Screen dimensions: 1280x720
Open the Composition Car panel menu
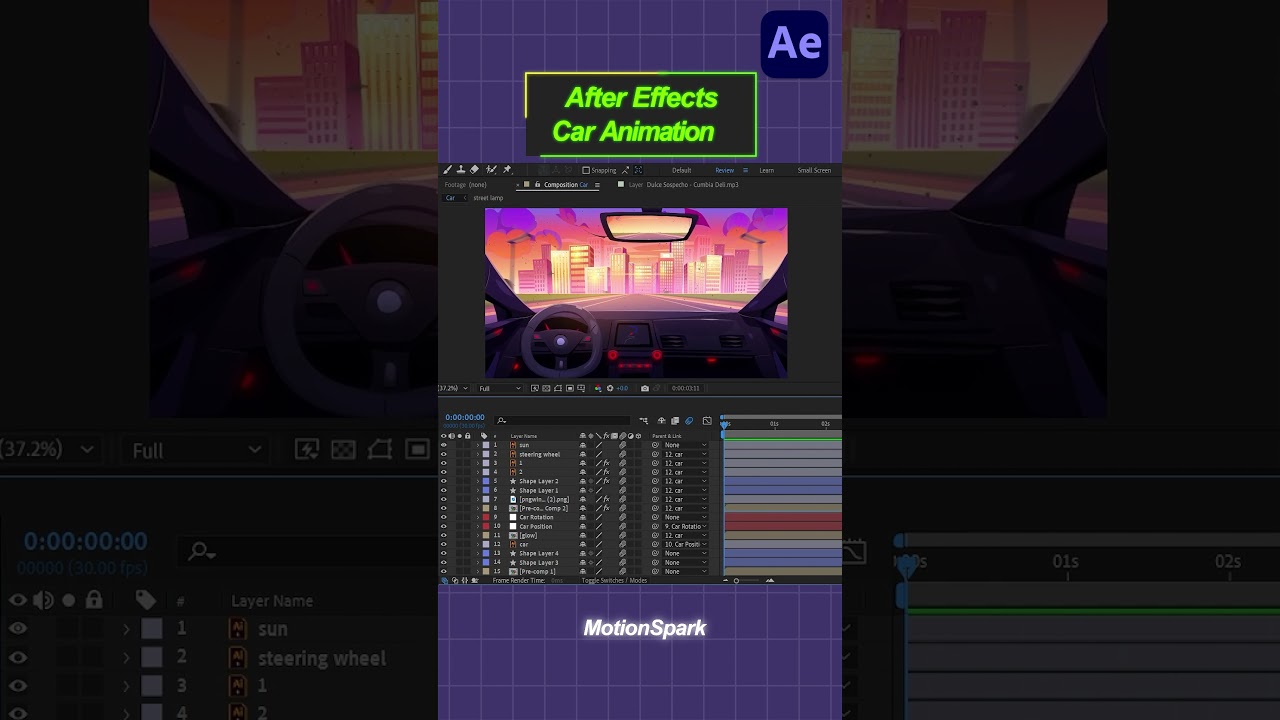click(x=597, y=185)
